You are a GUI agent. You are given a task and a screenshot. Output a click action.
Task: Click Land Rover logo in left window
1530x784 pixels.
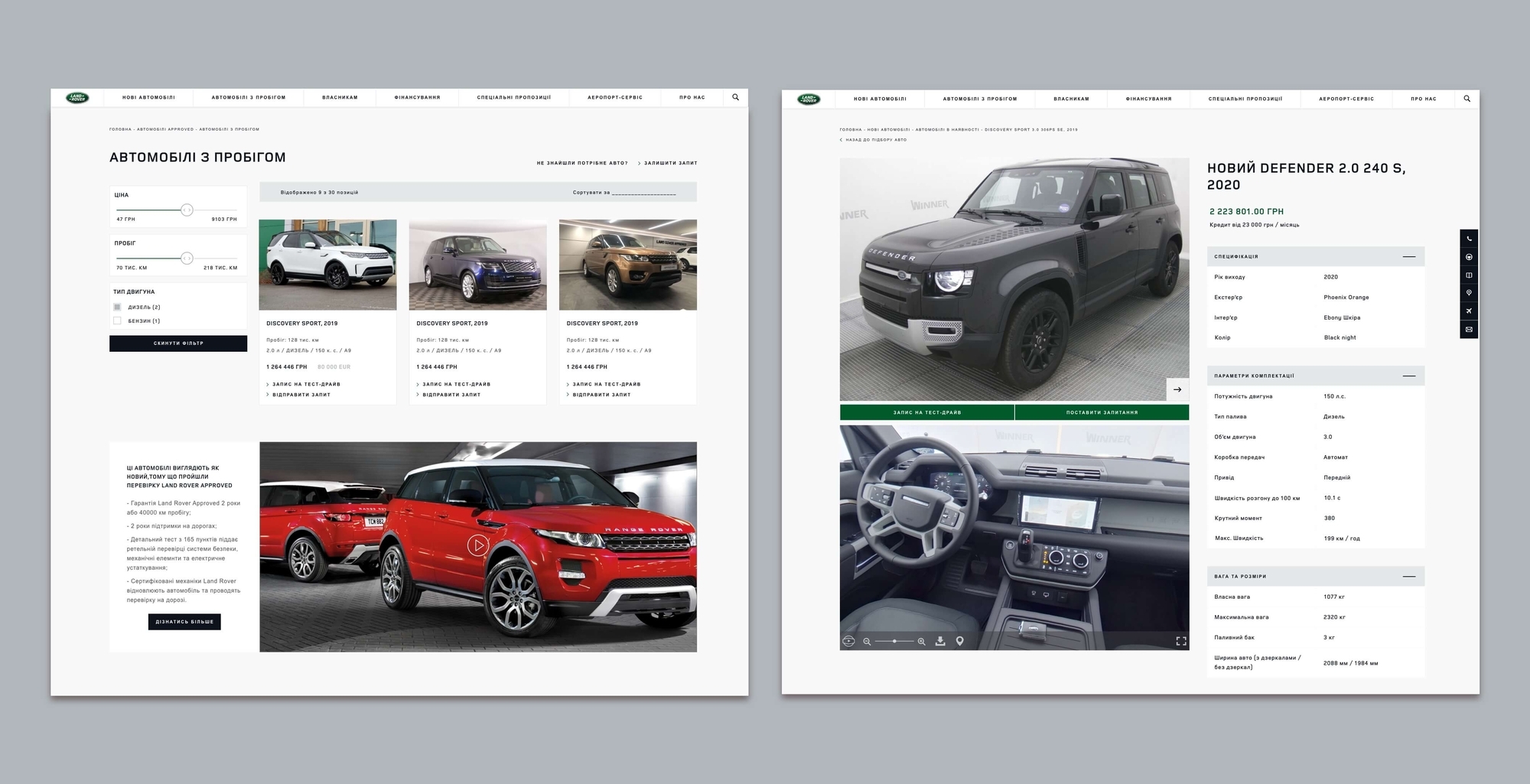click(77, 98)
